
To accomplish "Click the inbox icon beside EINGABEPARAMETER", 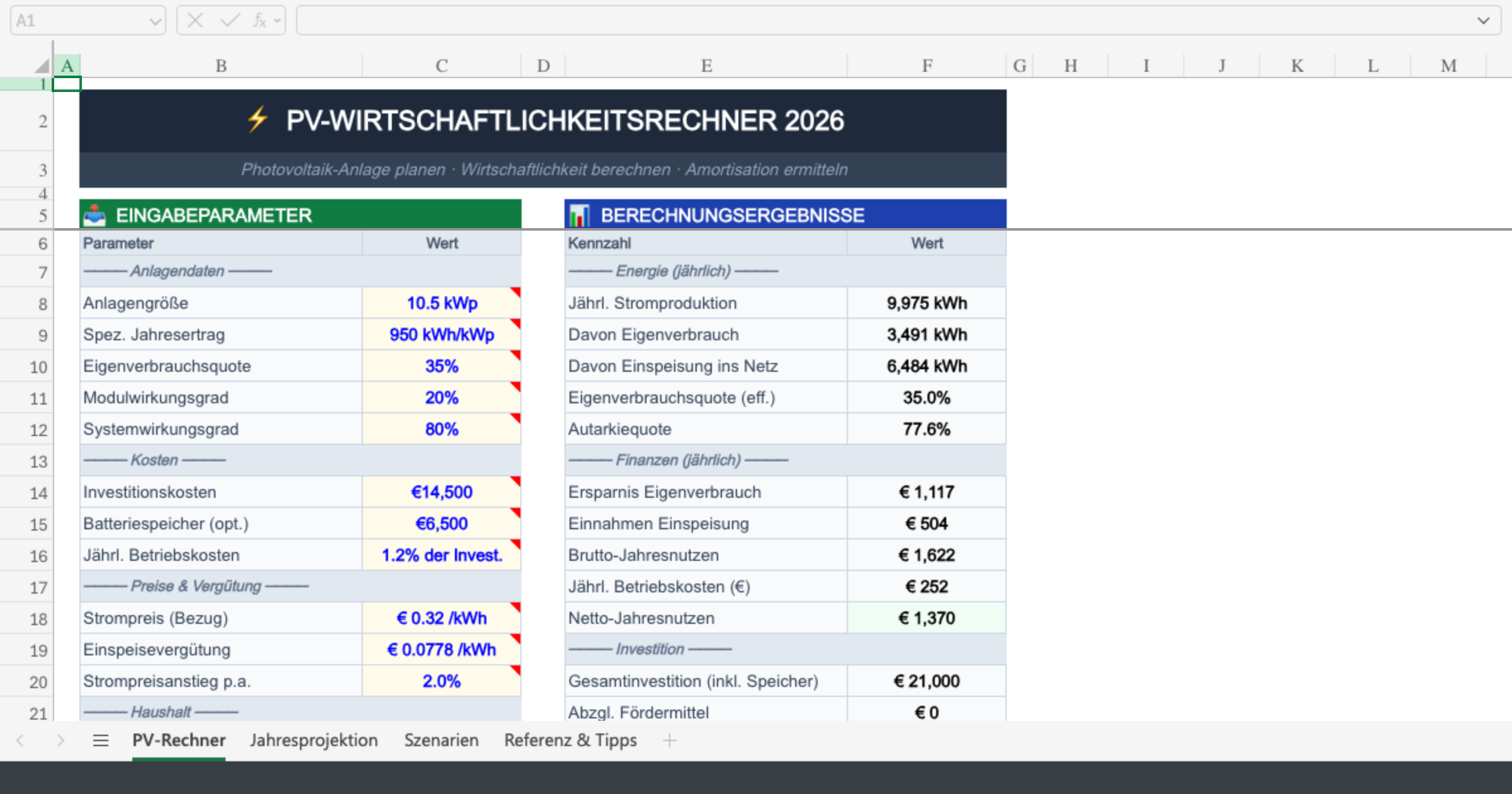I will pos(95,215).
